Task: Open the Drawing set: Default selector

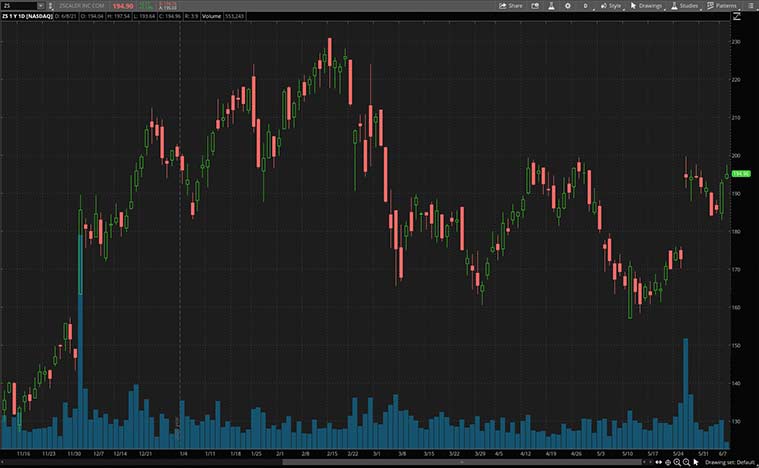Action: coord(729,463)
